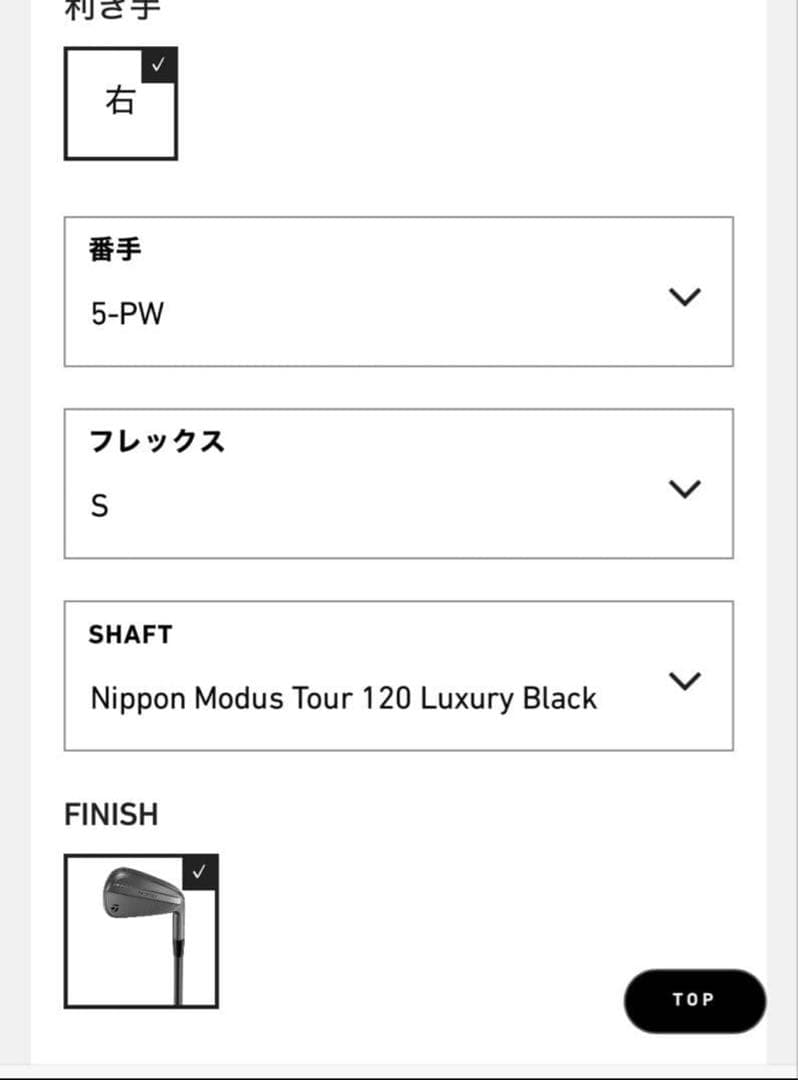Toggle the checkmark on the FINISH swatch
798x1080 pixels.
coord(201,870)
